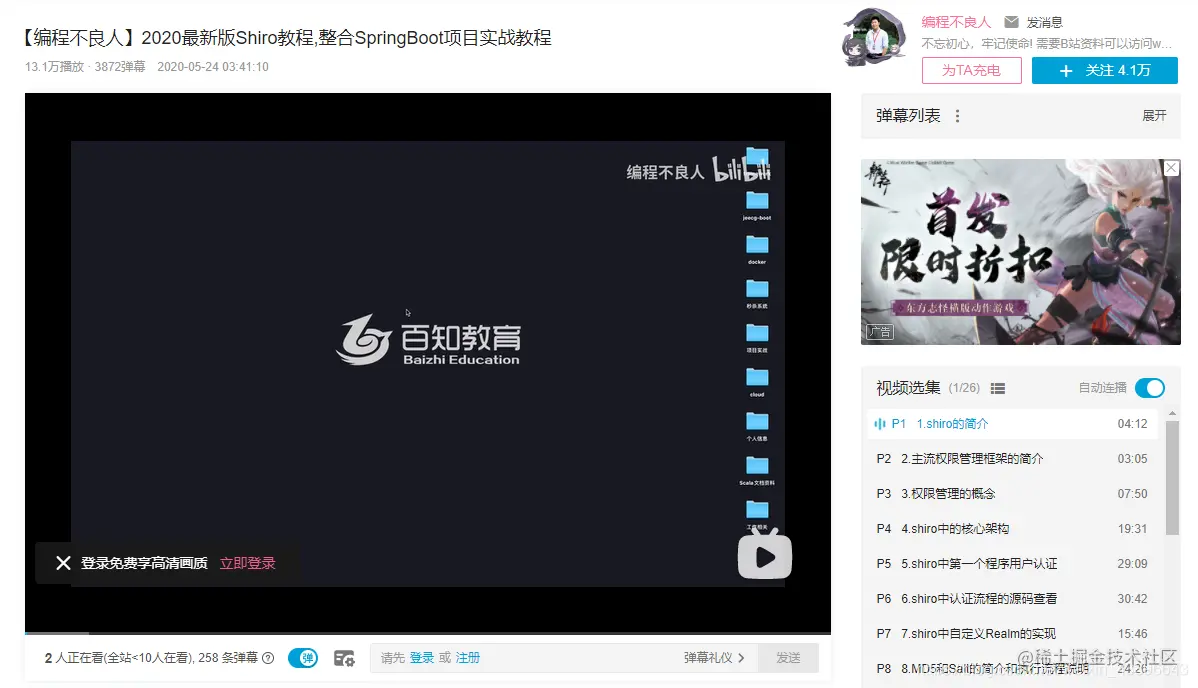The height and width of the screenshot is (688, 1198).
Task: Click 注册 link in danmaku input
Action: (468, 658)
